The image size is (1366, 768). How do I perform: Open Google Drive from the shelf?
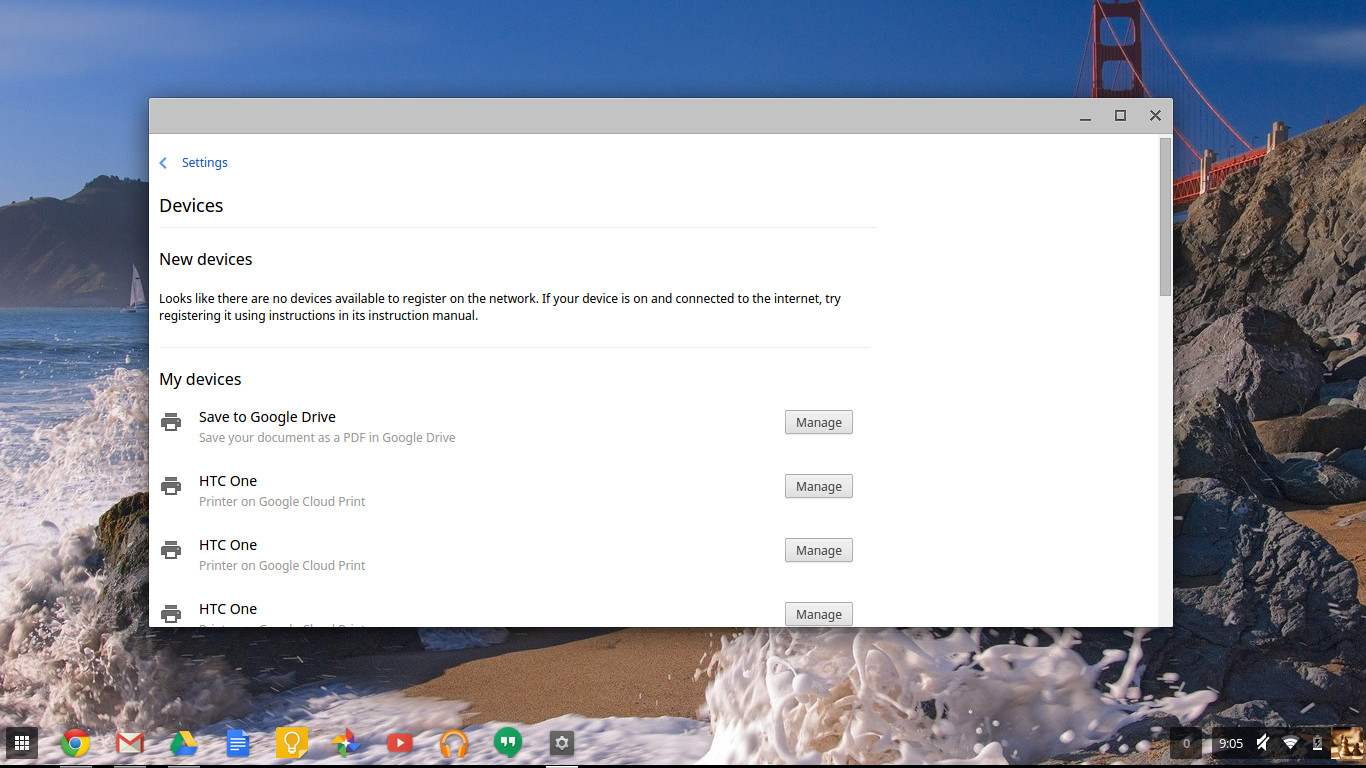coord(183,743)
